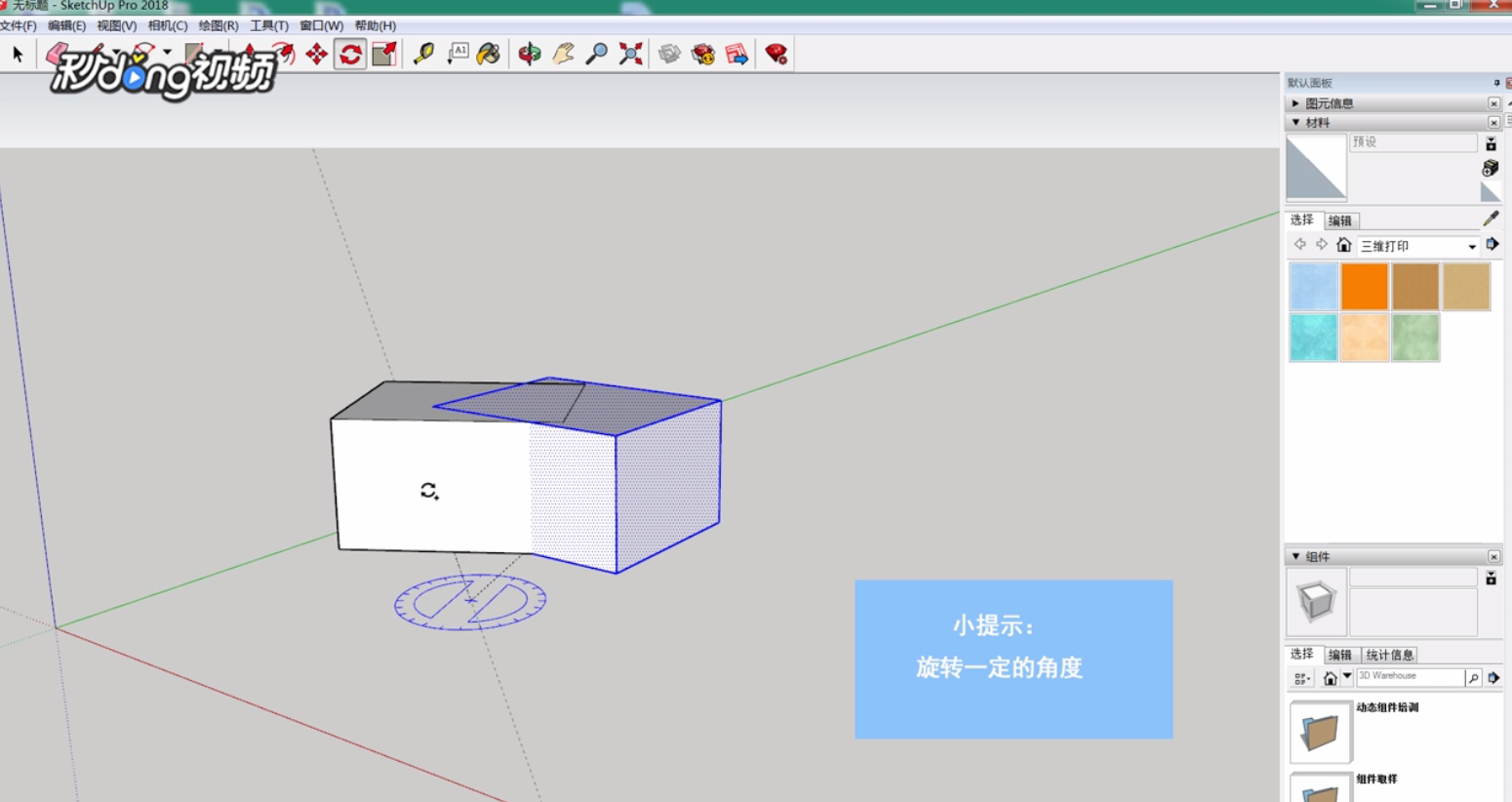This screenshot has width=1512, height=802.
Task: Expand the 图元信息 panel
Action: (x=1296, y=102)
